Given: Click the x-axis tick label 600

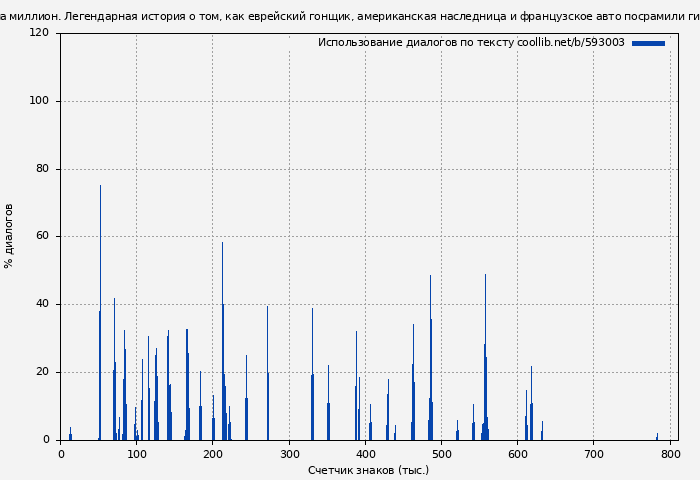Looking at the screenshot, I should coord(518,454).
